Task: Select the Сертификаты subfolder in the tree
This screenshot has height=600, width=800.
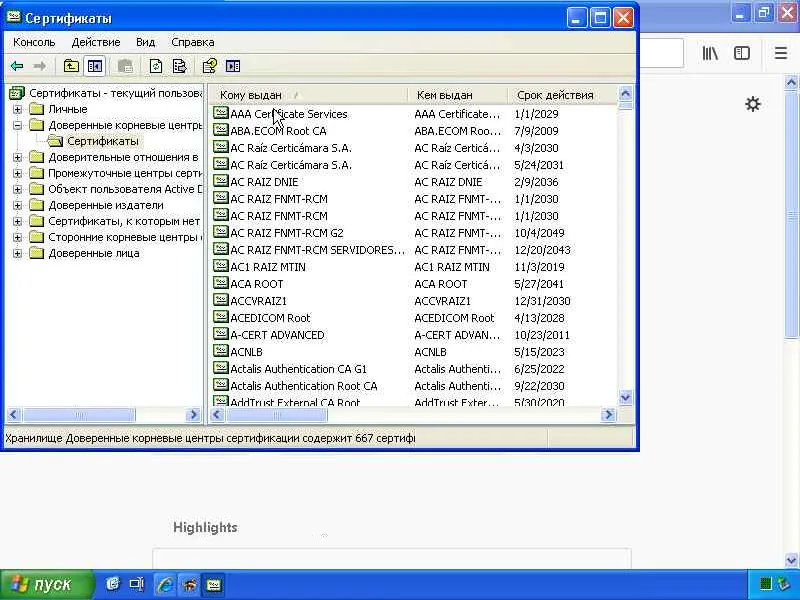Action: 103,141
